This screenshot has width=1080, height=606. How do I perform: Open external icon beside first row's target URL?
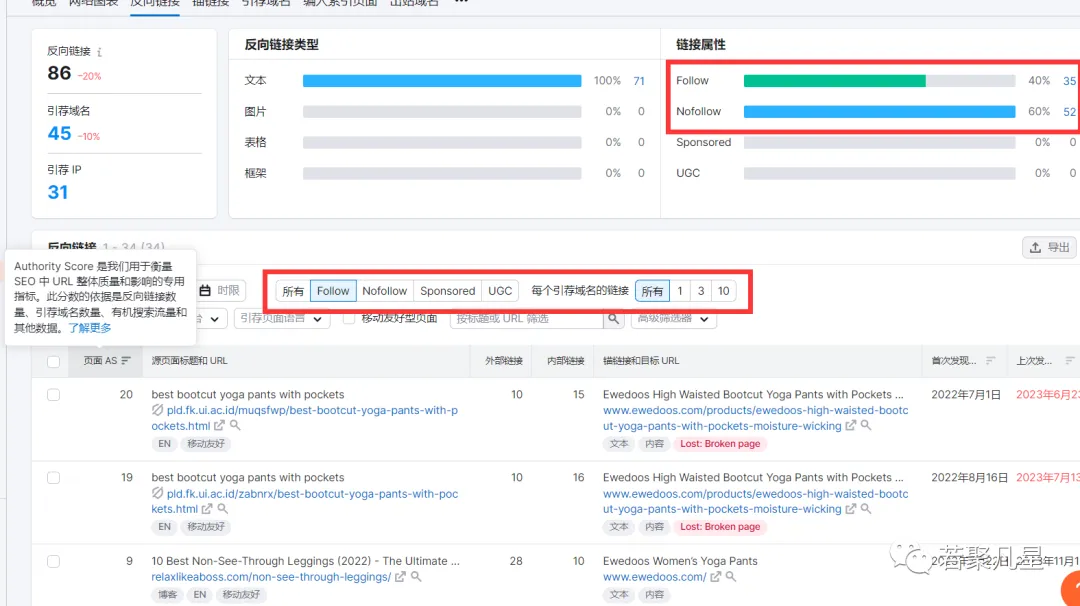[x=851, y=426]
